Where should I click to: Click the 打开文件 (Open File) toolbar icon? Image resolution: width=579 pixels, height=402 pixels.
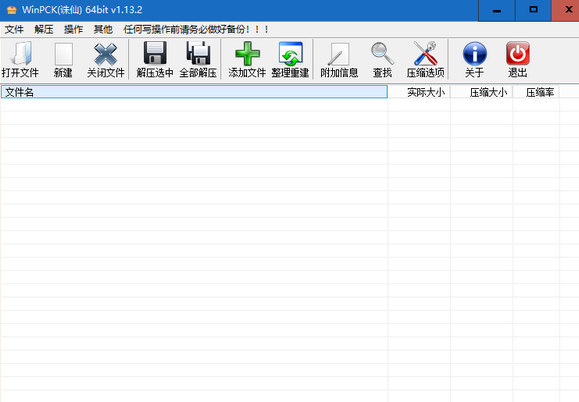pyautogui.click(x=20, y=59)
